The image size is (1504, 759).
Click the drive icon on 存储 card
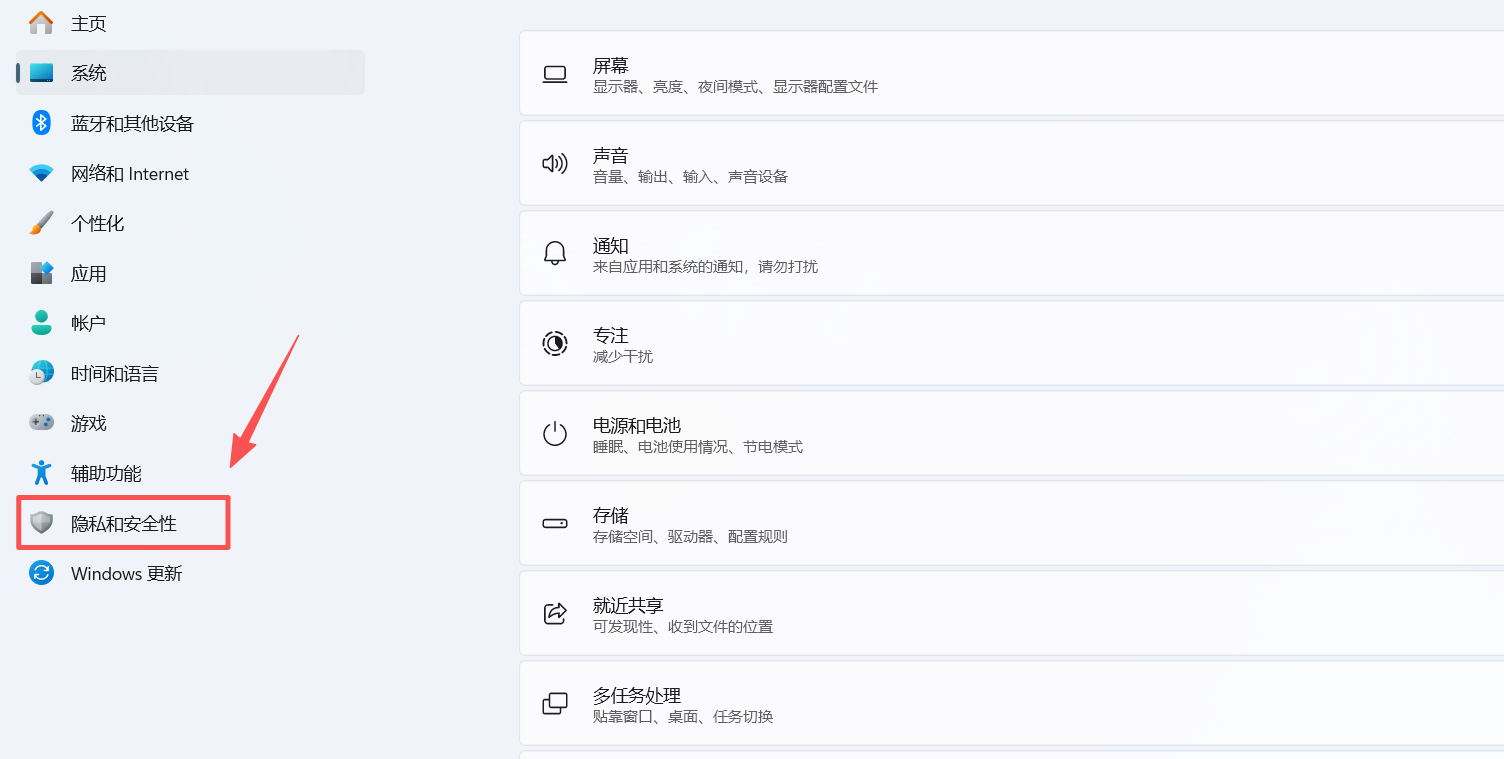point(555,524)
